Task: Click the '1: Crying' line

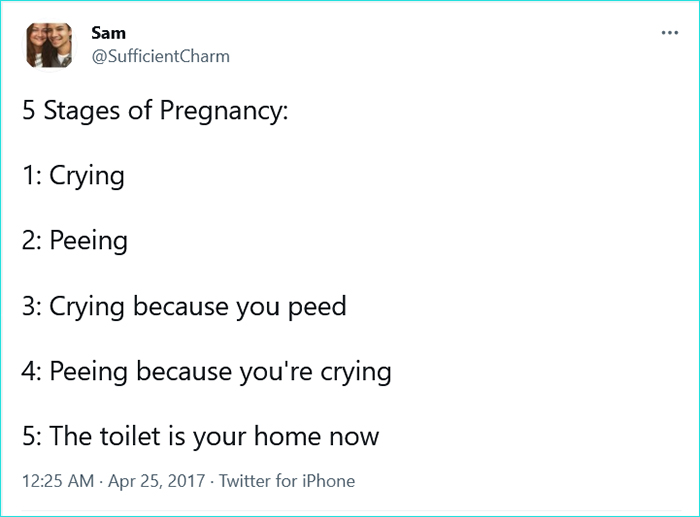Action: point(73,176)
